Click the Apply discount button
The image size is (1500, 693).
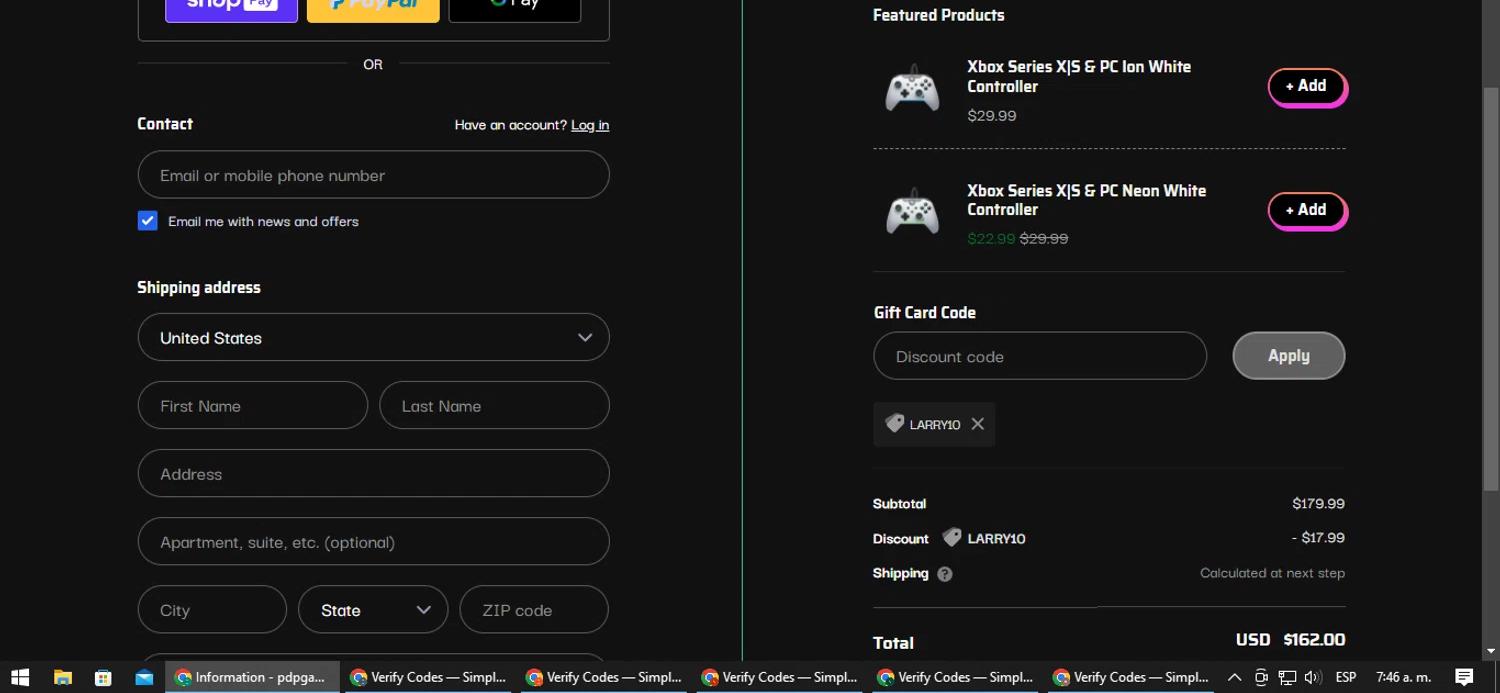tap(1289, 356)
